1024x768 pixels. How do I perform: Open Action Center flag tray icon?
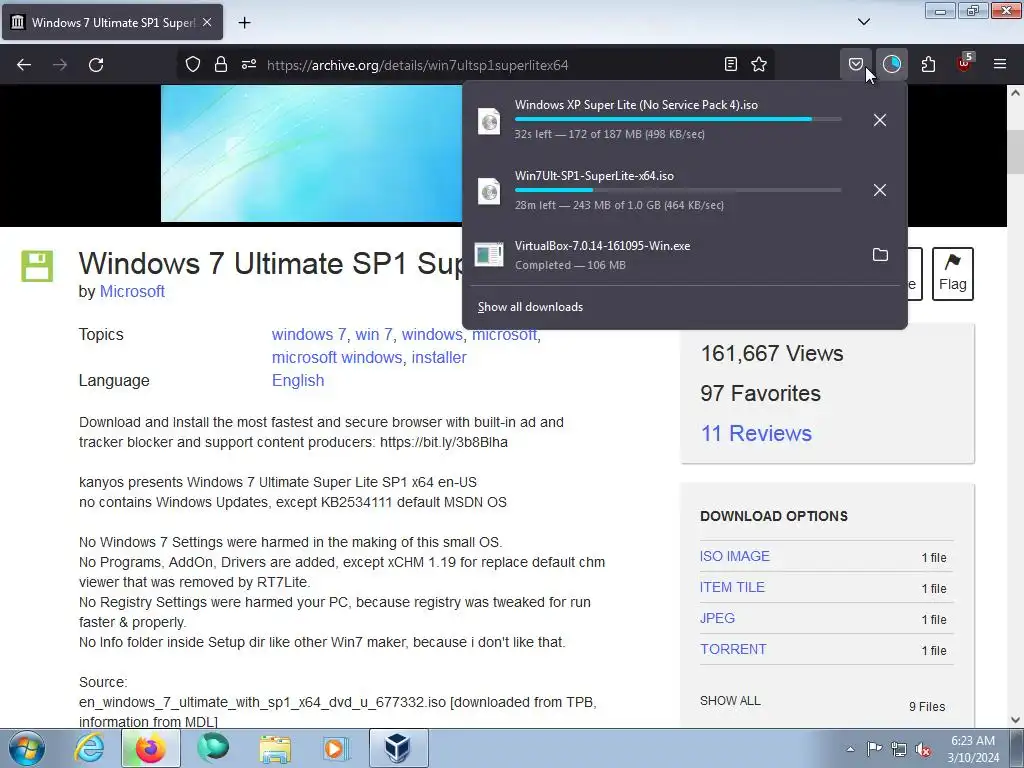[874, 749]
